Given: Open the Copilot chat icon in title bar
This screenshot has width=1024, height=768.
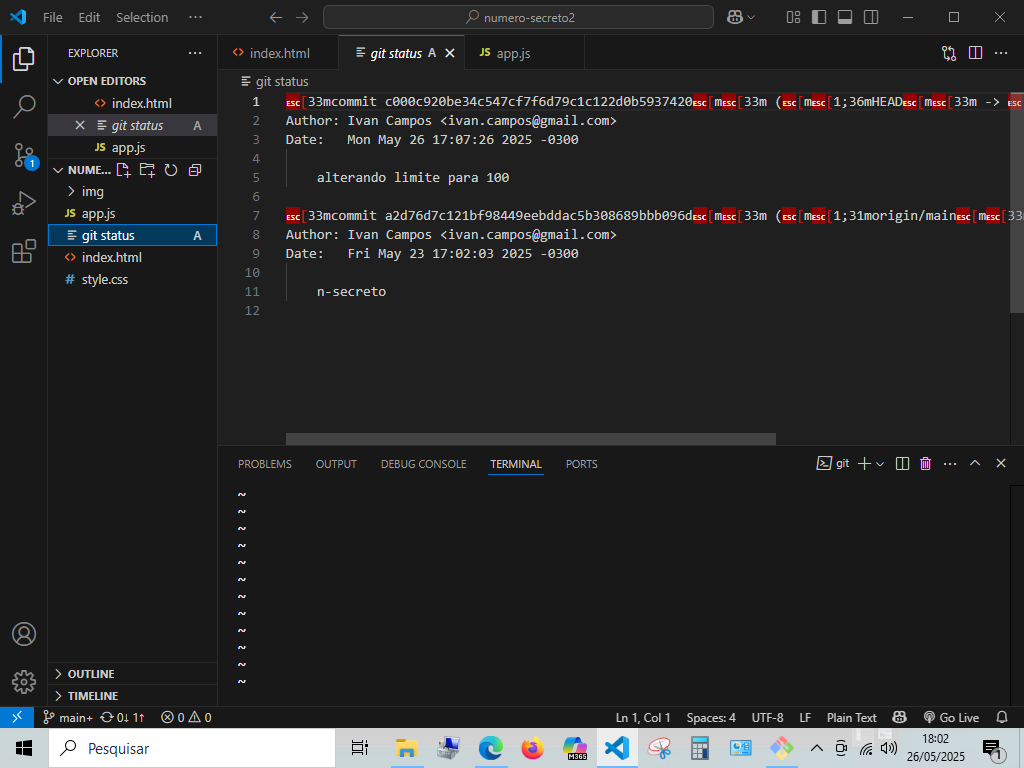Looking at the screenshot, I should (735, 18).
